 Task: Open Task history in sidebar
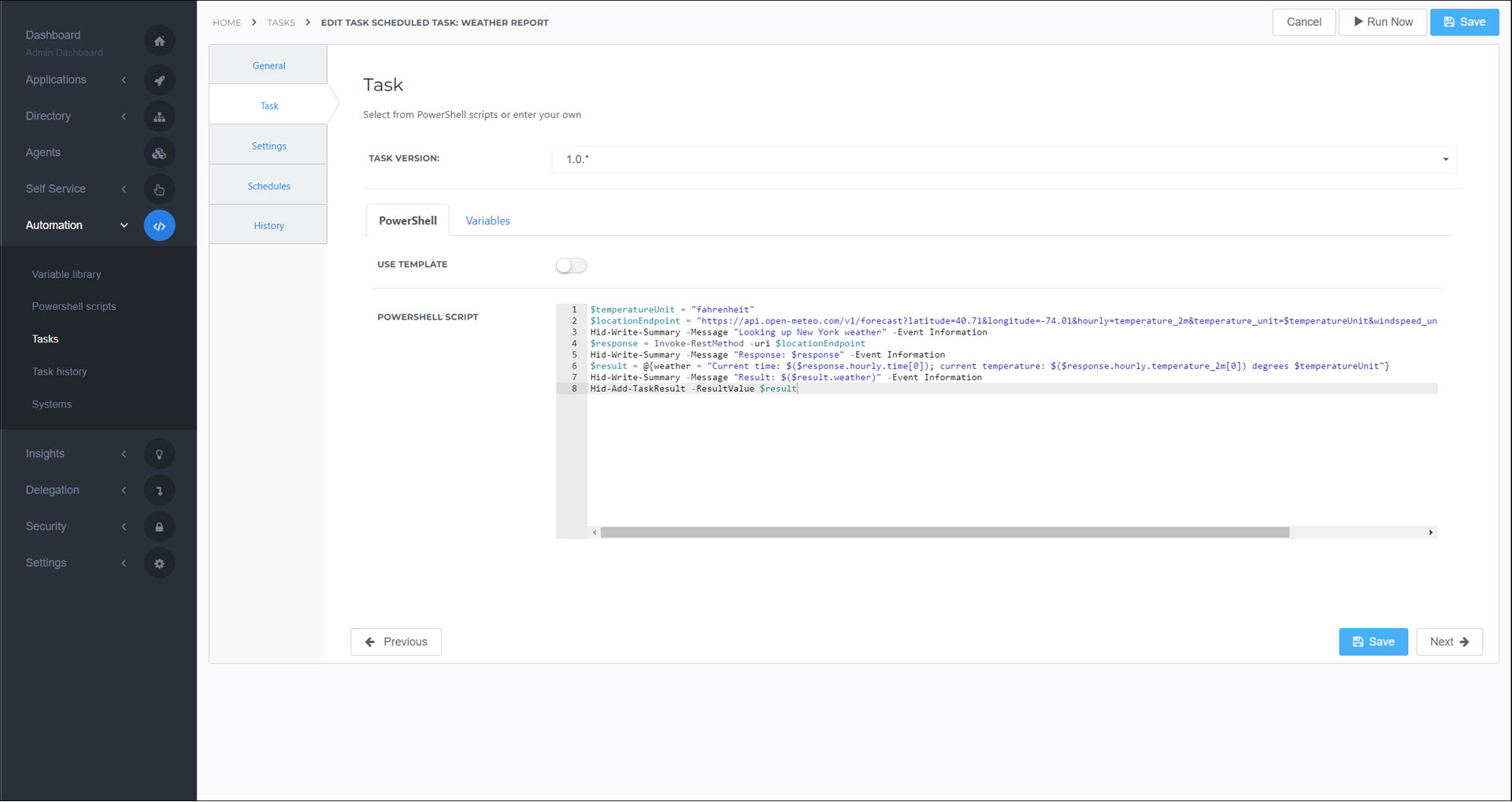point(59,372)
